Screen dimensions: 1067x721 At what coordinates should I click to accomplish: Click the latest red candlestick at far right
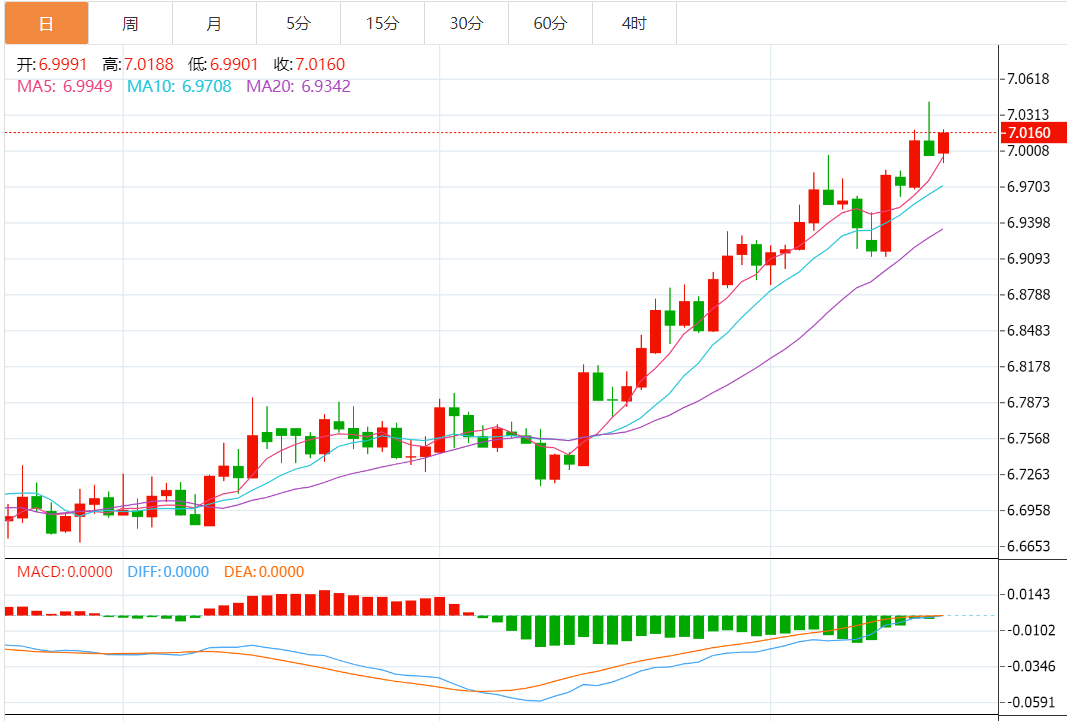coord(943,144)
